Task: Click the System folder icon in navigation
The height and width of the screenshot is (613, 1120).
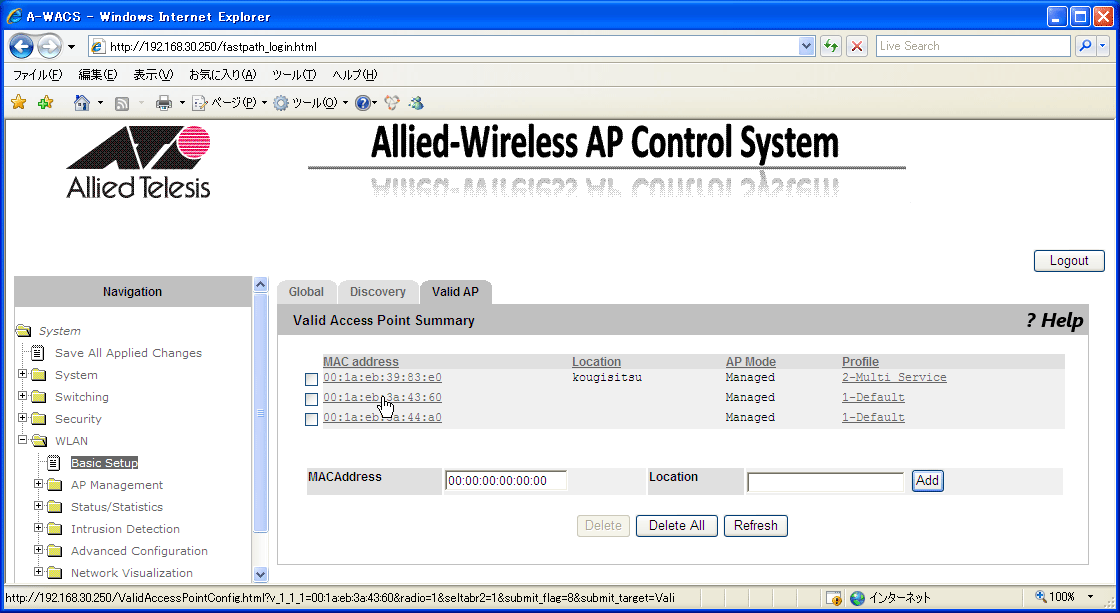Action: point(39,375)
